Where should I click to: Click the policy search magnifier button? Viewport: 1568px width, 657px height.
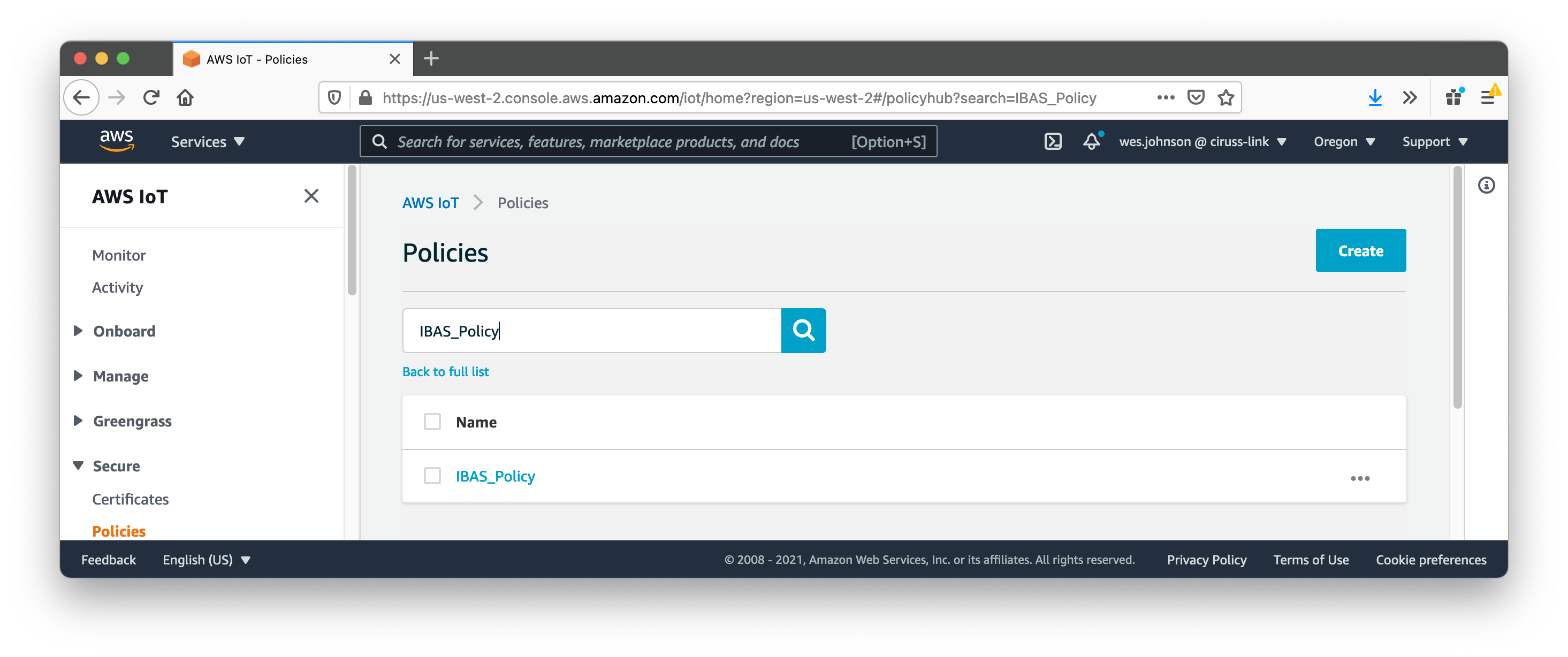[803, 330]
